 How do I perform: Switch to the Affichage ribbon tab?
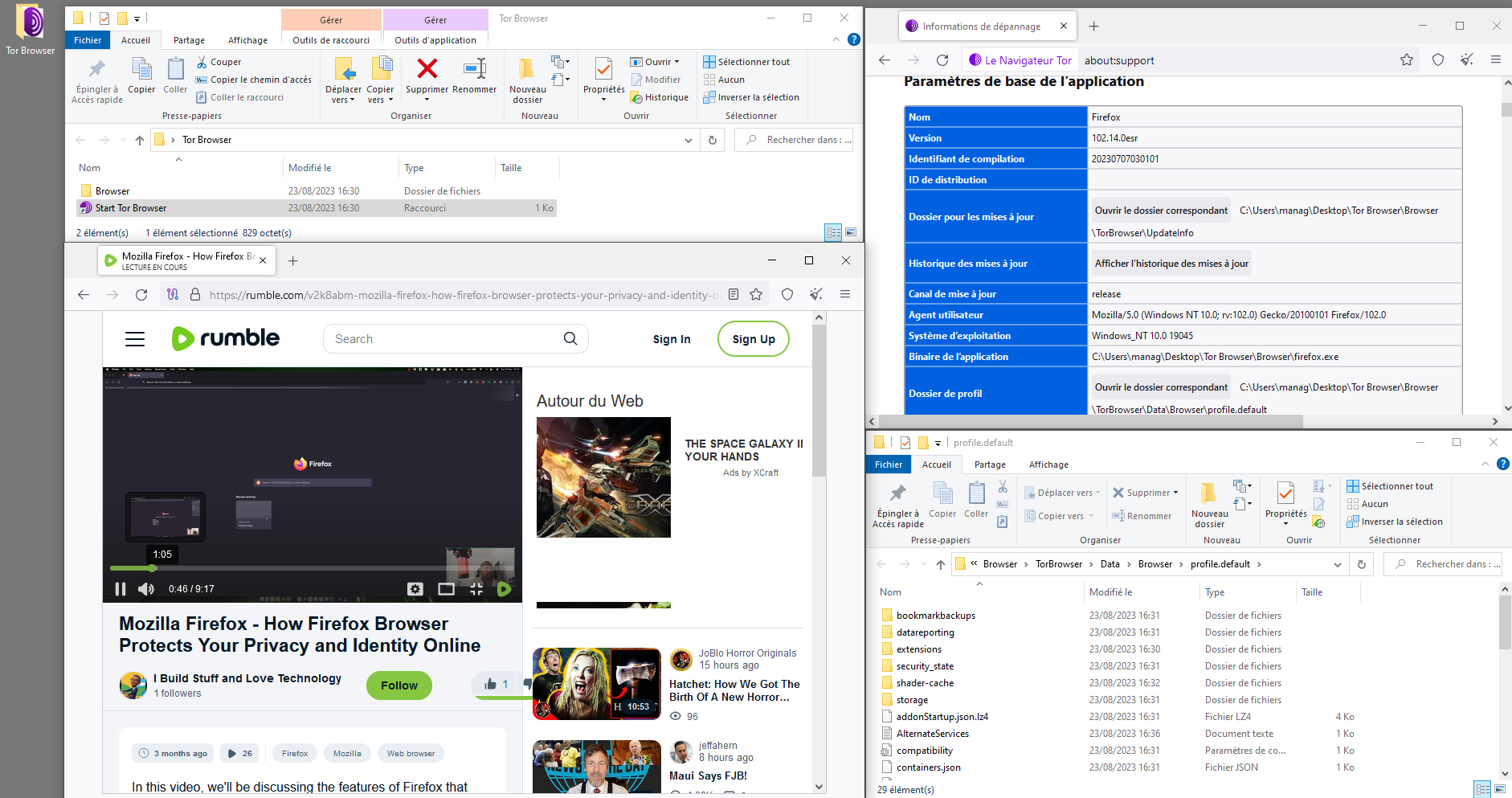click(247, 40)
